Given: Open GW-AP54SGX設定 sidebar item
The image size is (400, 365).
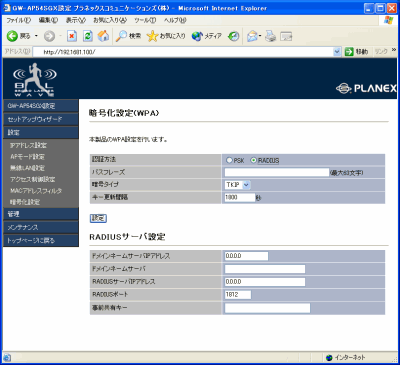Looking at the screenshot, I should (x=41, y=106).
